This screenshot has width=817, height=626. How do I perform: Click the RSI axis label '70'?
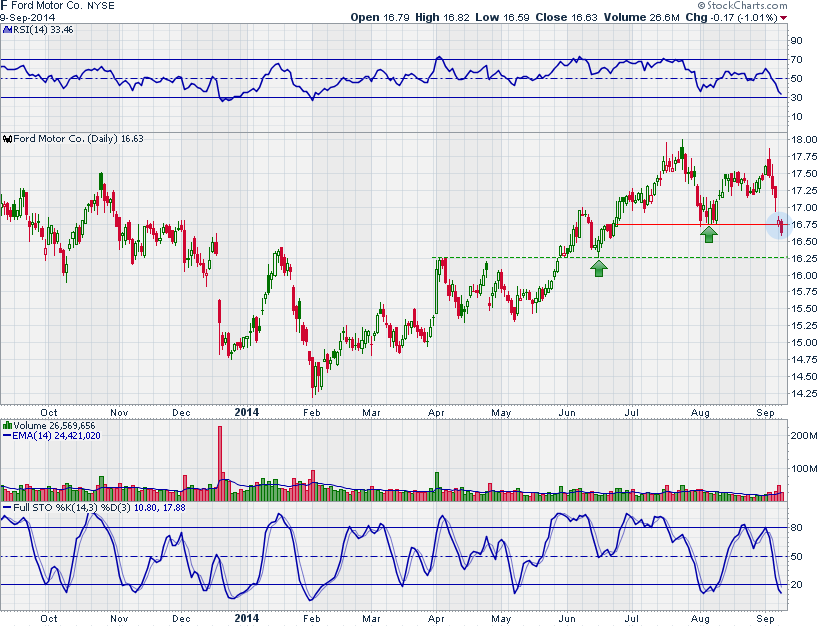coord(797,59)
